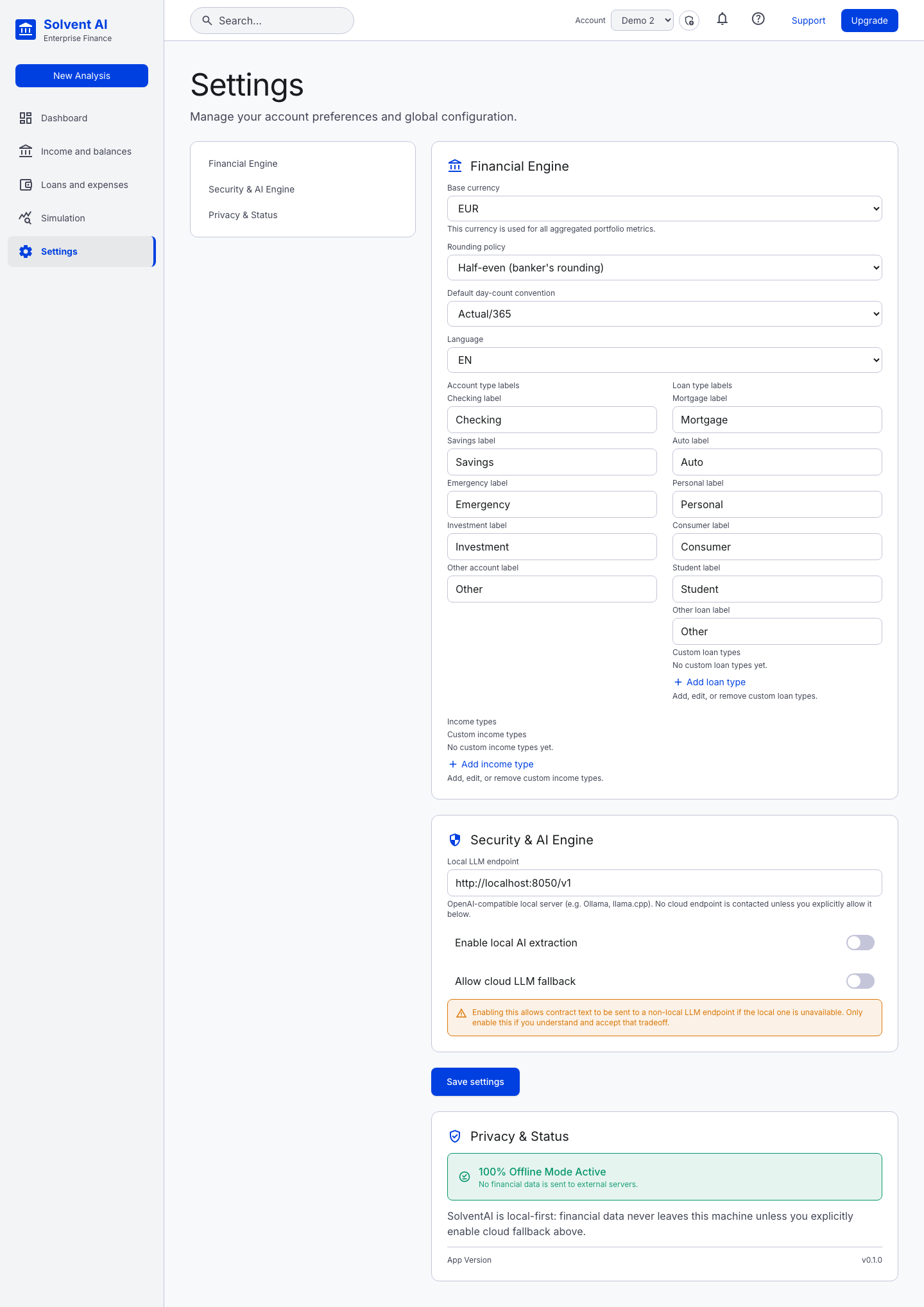Click Add loan type link
The height and width of the screenshot is (1307, 924).
pyautogui.click(x=710, y=682)
